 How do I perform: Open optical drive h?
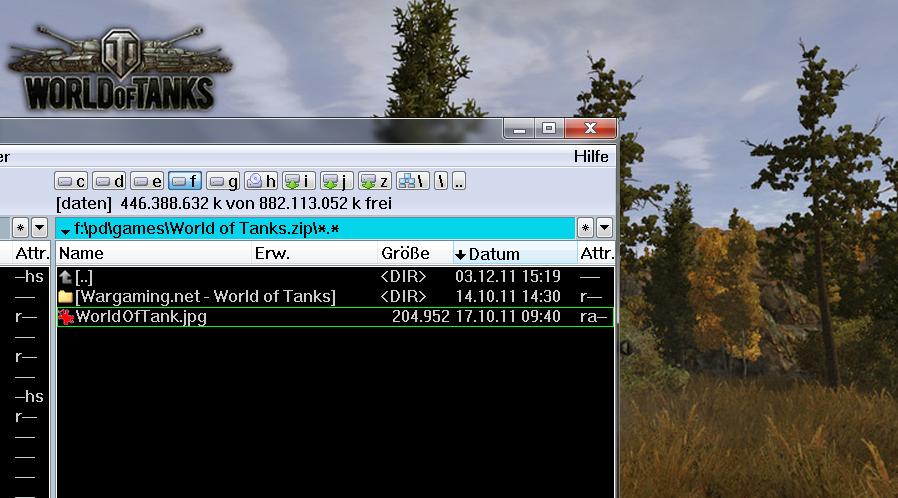(261, 181)
